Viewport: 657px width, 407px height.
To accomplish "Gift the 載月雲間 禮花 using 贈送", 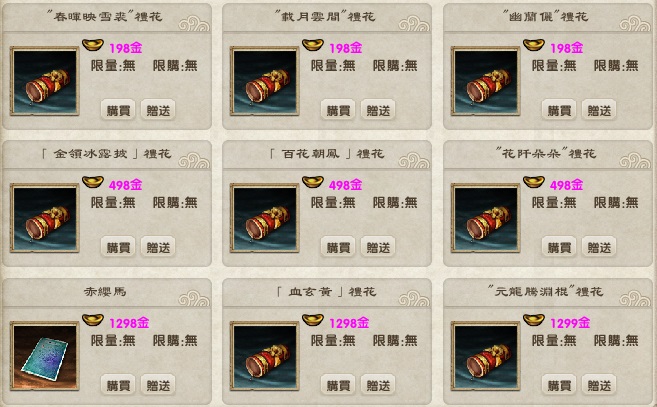I will pyautogui.click(x=378, y=110).
